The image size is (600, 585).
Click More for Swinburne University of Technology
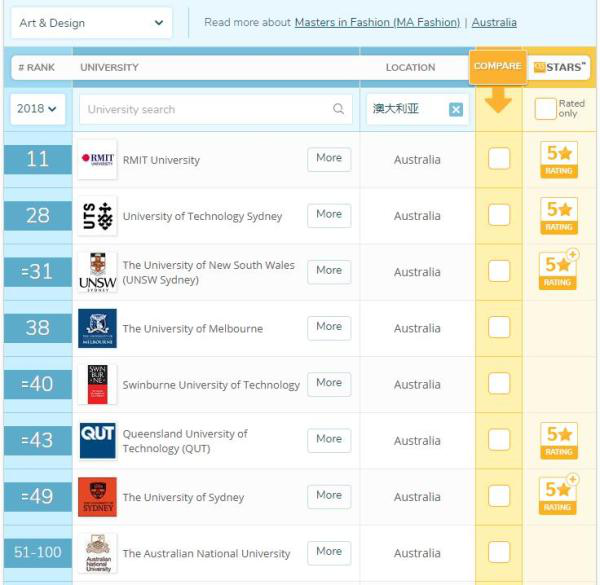pyautogui.click(x=329, y=383)
